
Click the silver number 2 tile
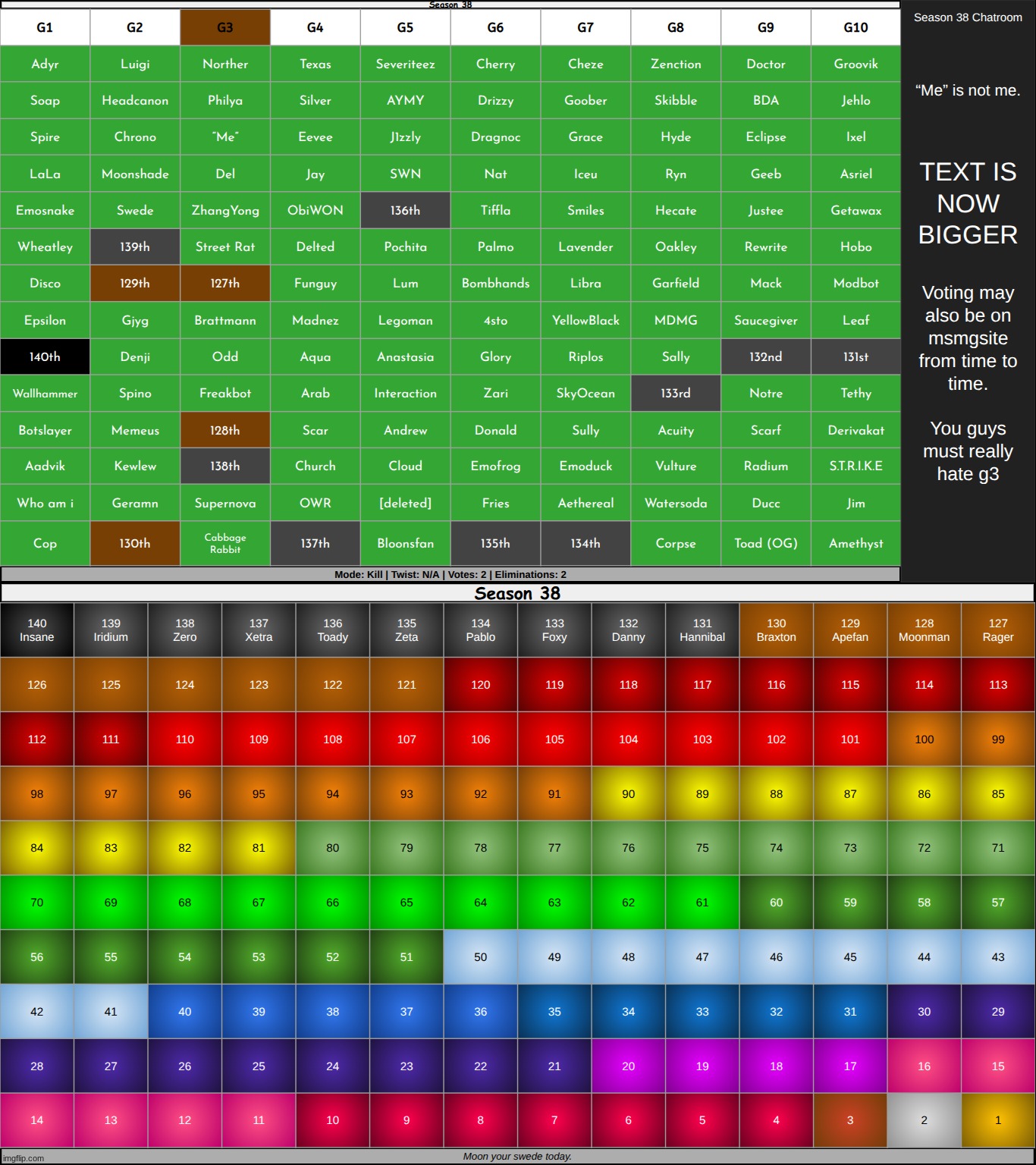924,1120
